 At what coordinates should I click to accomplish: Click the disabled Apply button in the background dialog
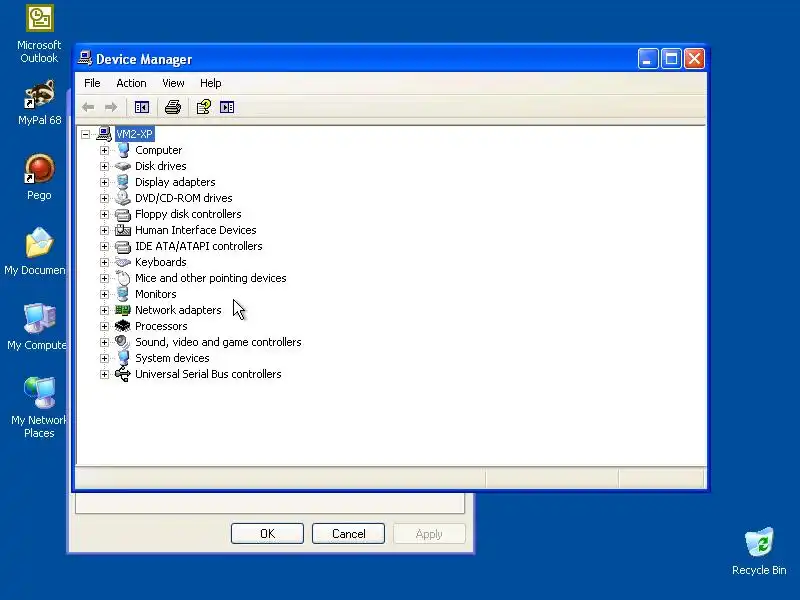pyautogui.click(x=429, y=534)
